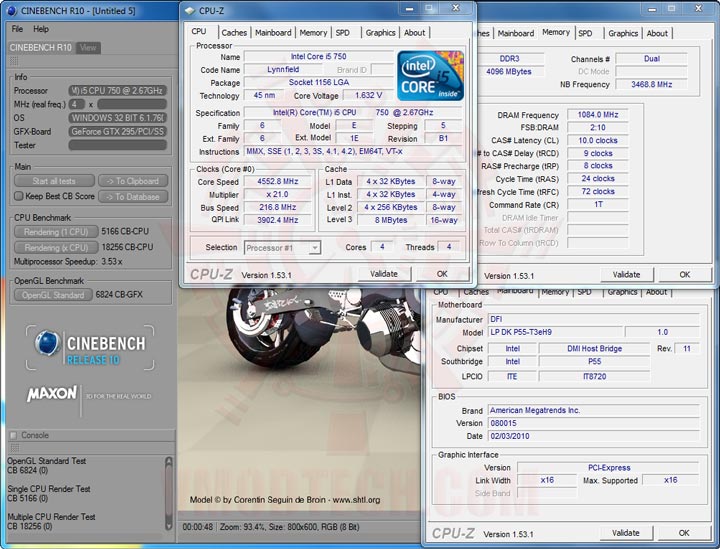
Task: Switch to the Caches tab in front CPU-Z
Action: coord(234,32)
